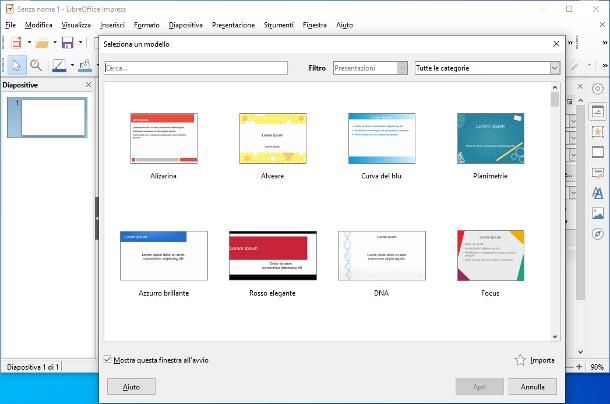Open the Open-file dropdown arrow
The image size is (610, 404).
(55, 42)
